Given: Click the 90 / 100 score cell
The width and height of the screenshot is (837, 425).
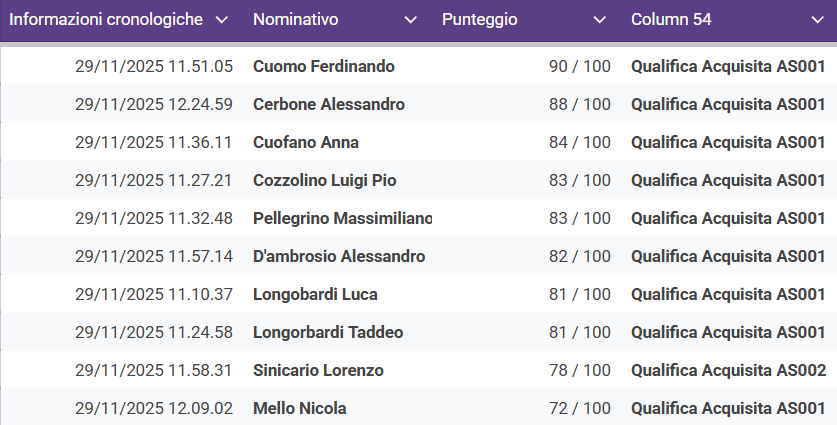Looking at the screenshot, I should [x=580, y=67].
